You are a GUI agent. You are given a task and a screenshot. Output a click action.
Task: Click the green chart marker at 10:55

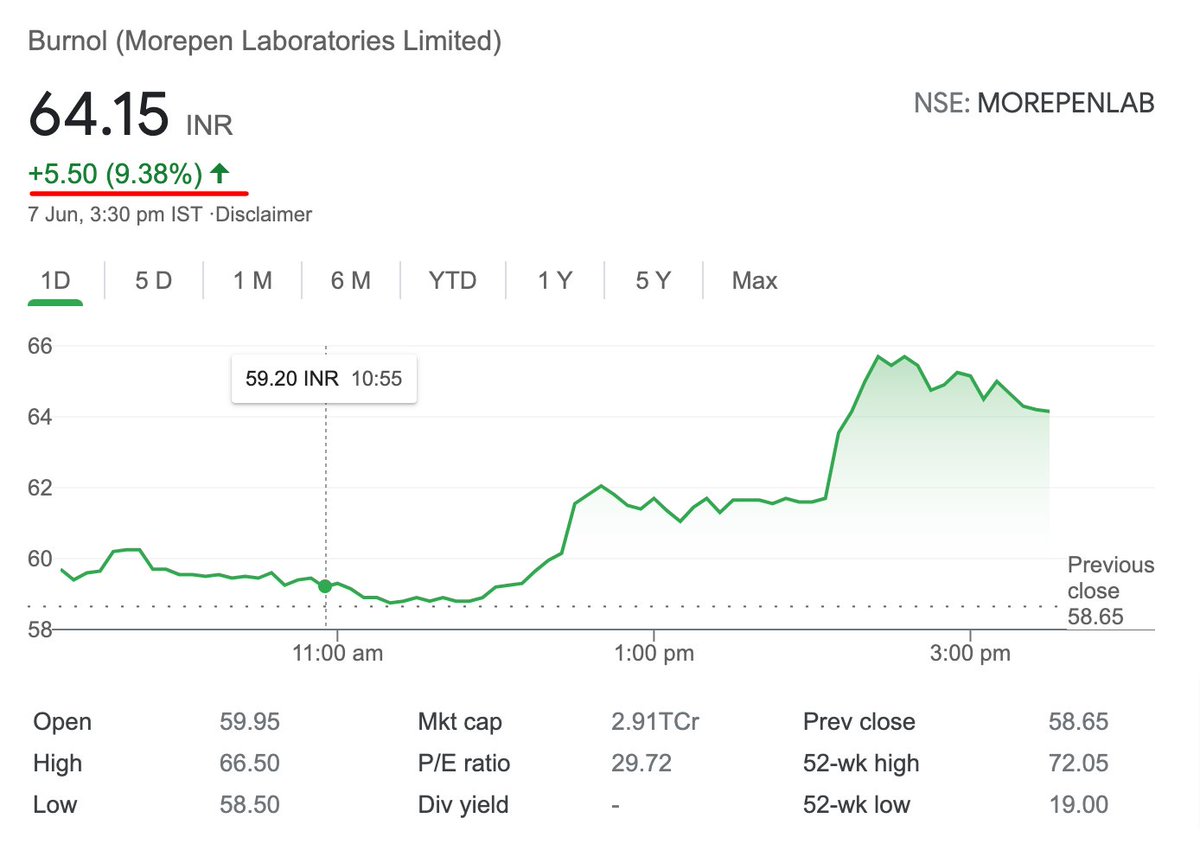click(x=325, y=585)
